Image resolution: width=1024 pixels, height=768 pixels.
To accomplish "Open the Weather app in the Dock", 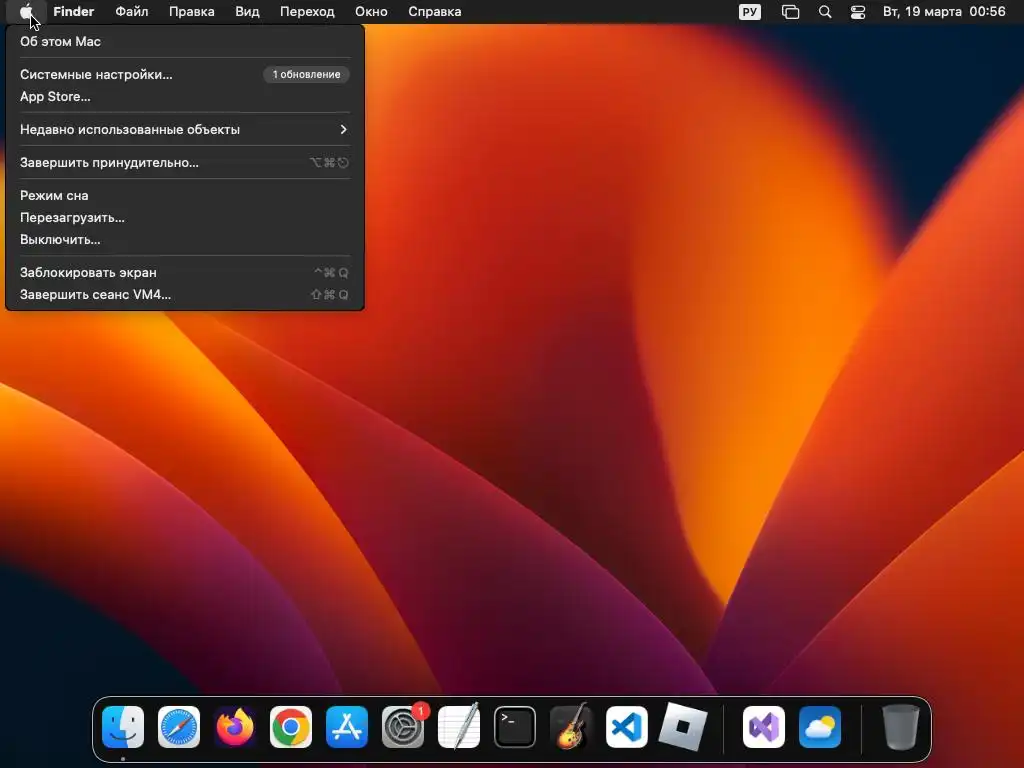I will pos(820,727).
